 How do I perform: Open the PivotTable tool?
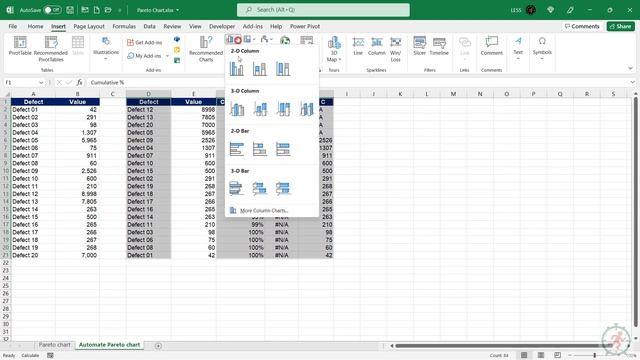coord(20,45)
